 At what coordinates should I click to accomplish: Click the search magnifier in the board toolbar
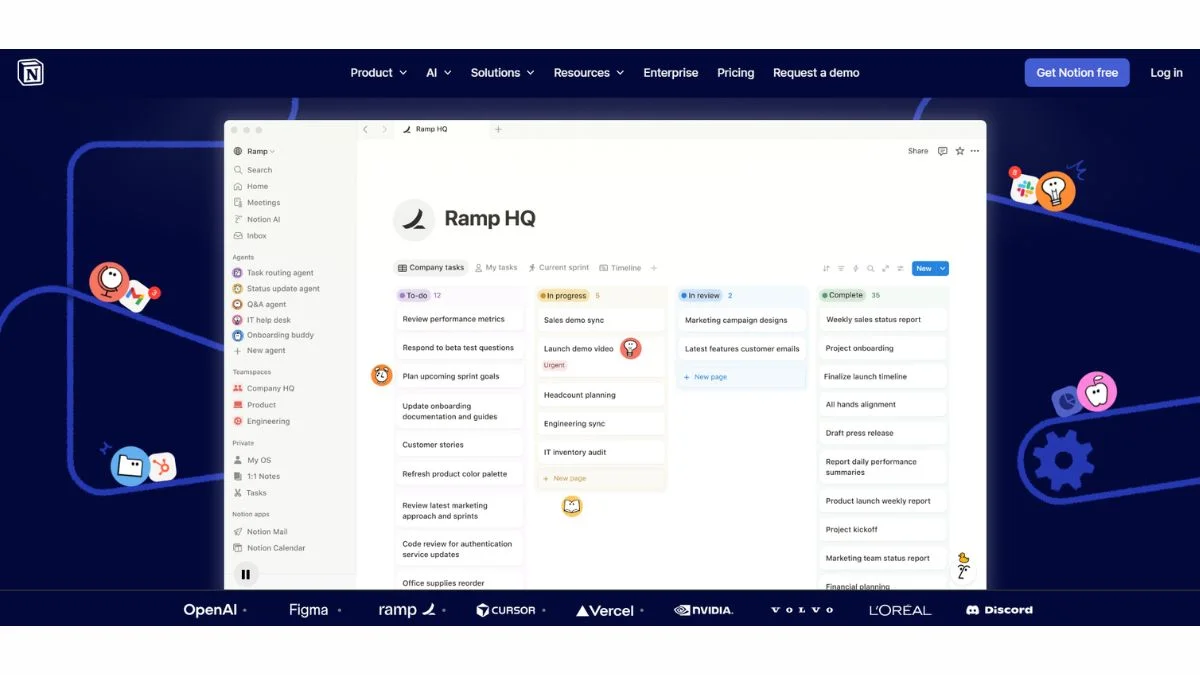(871, 268)
